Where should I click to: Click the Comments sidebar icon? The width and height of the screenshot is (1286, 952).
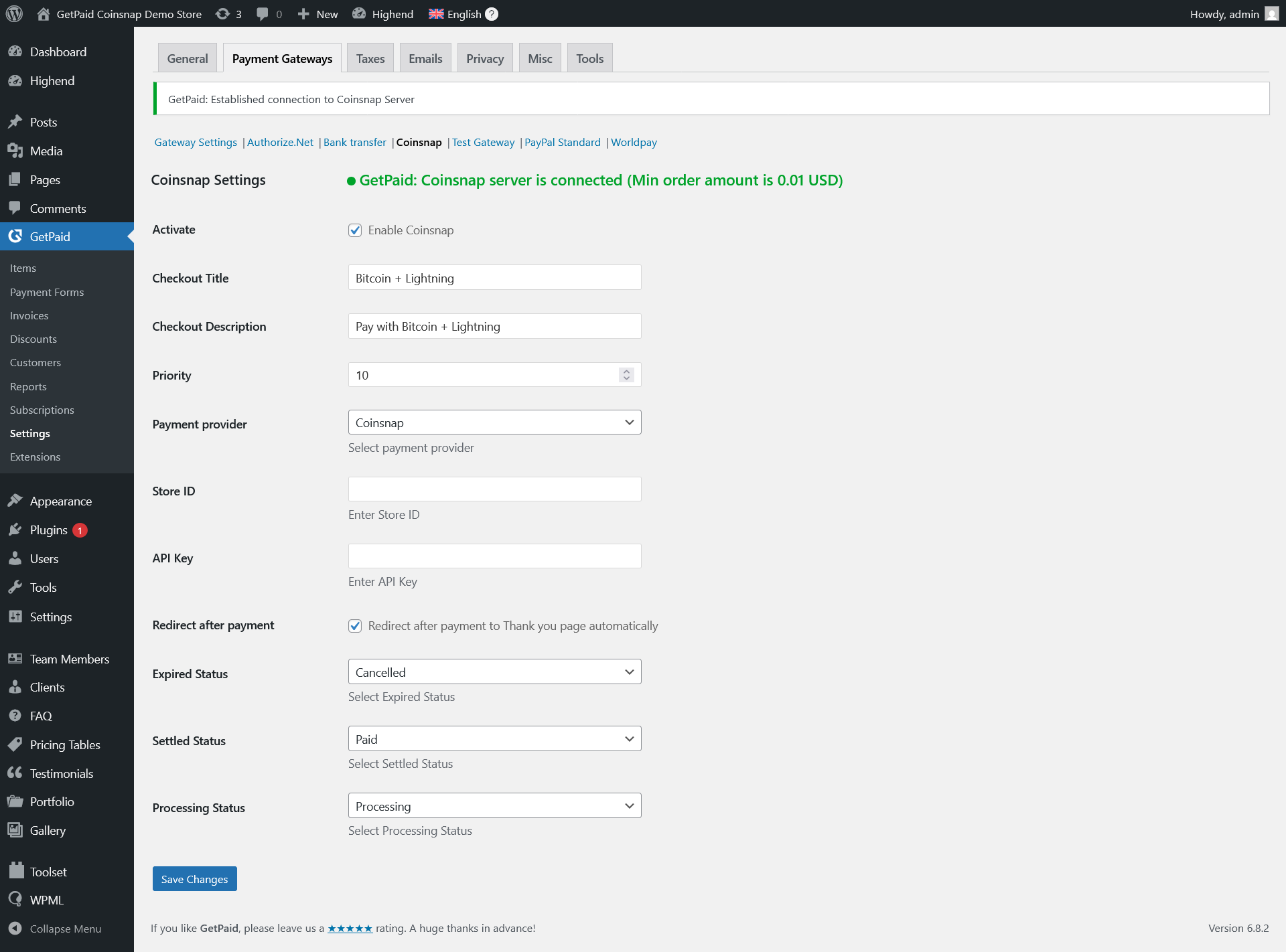(15, 208)
